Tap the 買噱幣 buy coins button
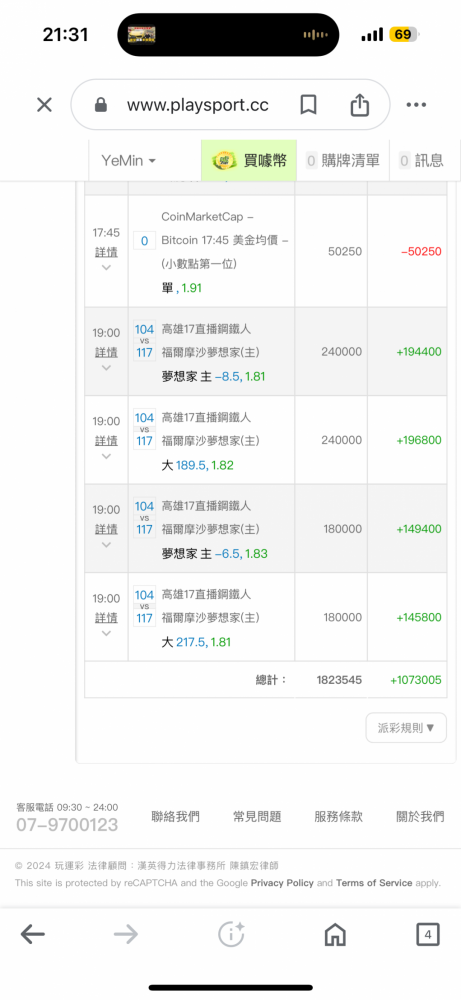Screen dimensions: 461x1000 (249, 161)
